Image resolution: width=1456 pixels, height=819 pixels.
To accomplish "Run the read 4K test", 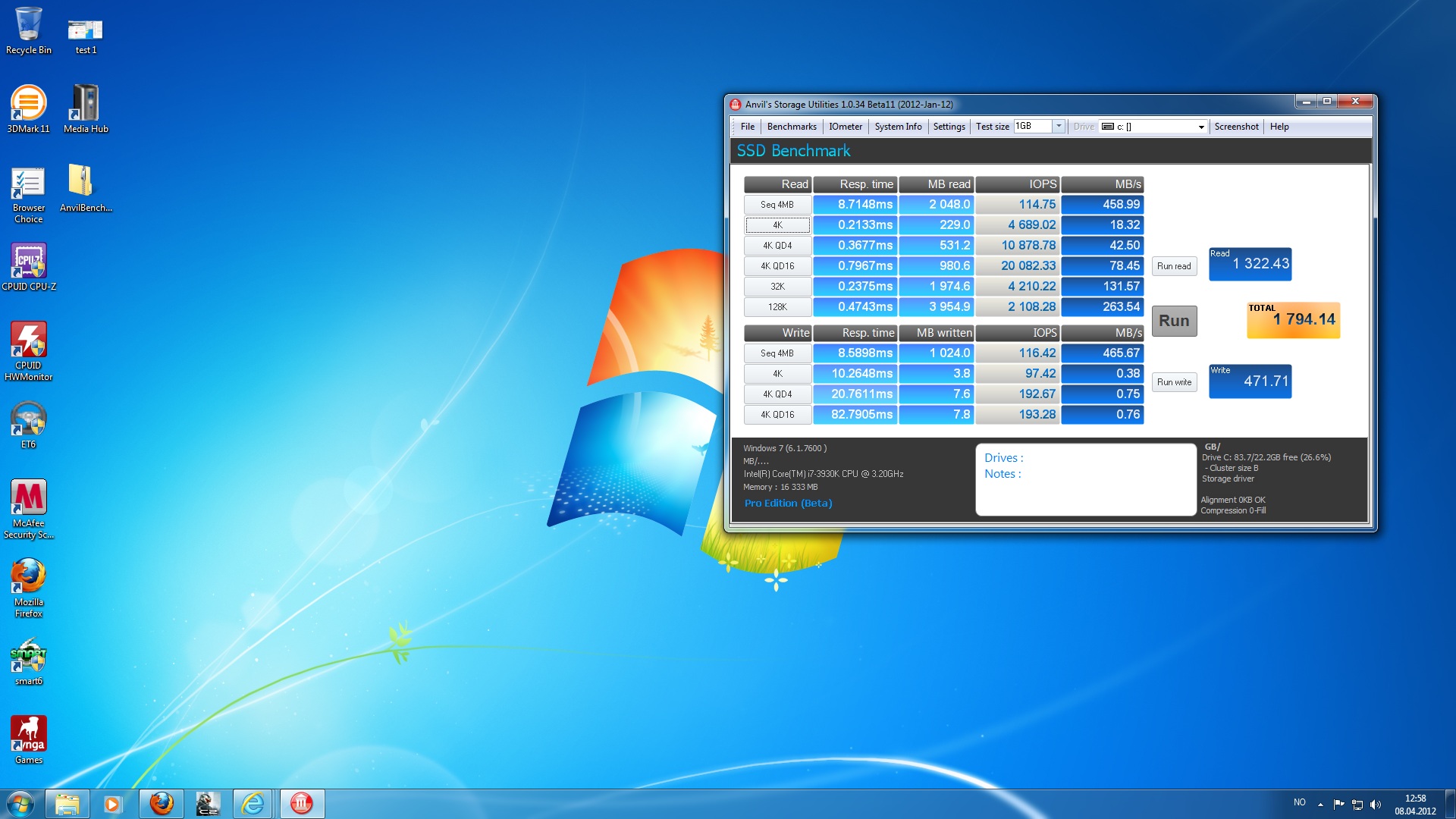I will [777, 225].
